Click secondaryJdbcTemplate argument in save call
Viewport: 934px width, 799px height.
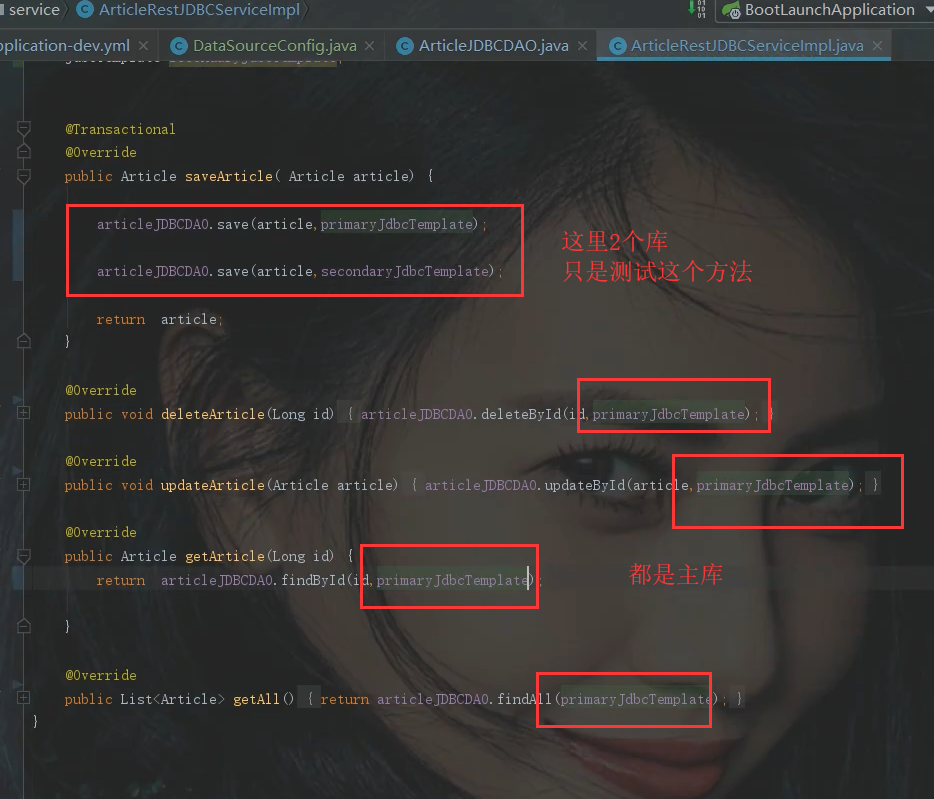(404, 272)
